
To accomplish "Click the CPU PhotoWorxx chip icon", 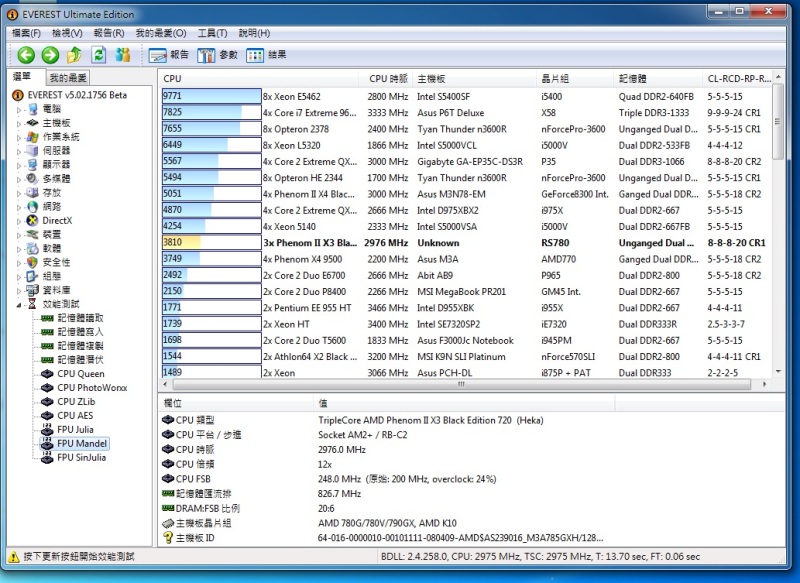I will (47, 388).
